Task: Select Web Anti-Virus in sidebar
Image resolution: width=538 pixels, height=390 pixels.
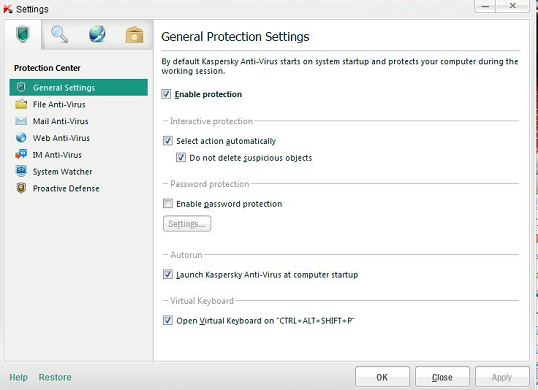Action: [79, 138]
